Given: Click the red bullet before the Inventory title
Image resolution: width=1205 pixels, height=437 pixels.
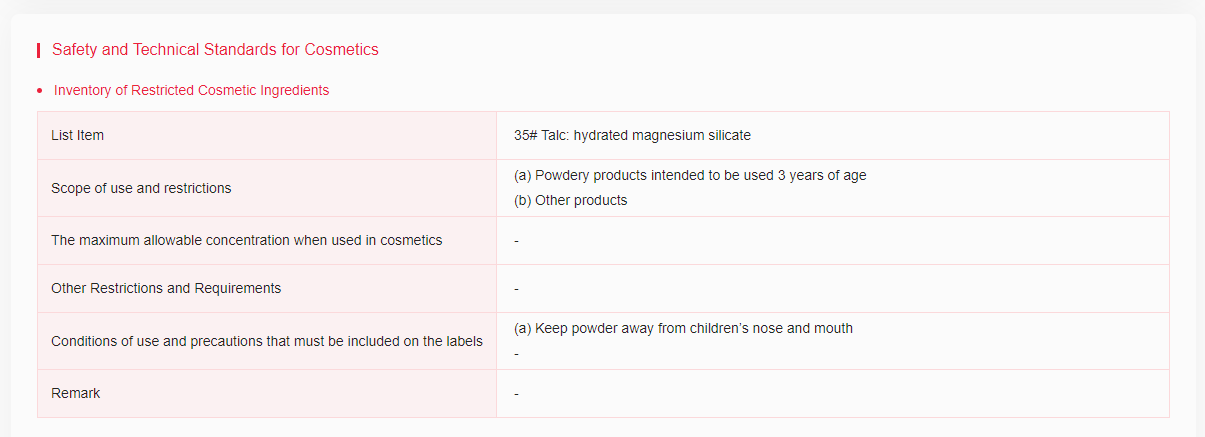Looking at the screenshot, I should [x=39, y=91].
